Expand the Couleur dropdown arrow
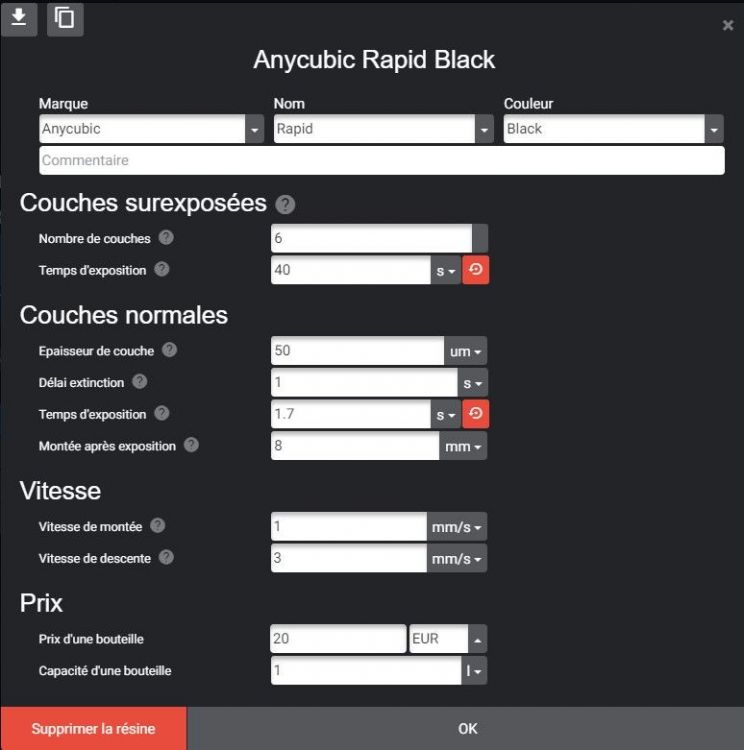744x750 pixels. [x=714, y=129]
